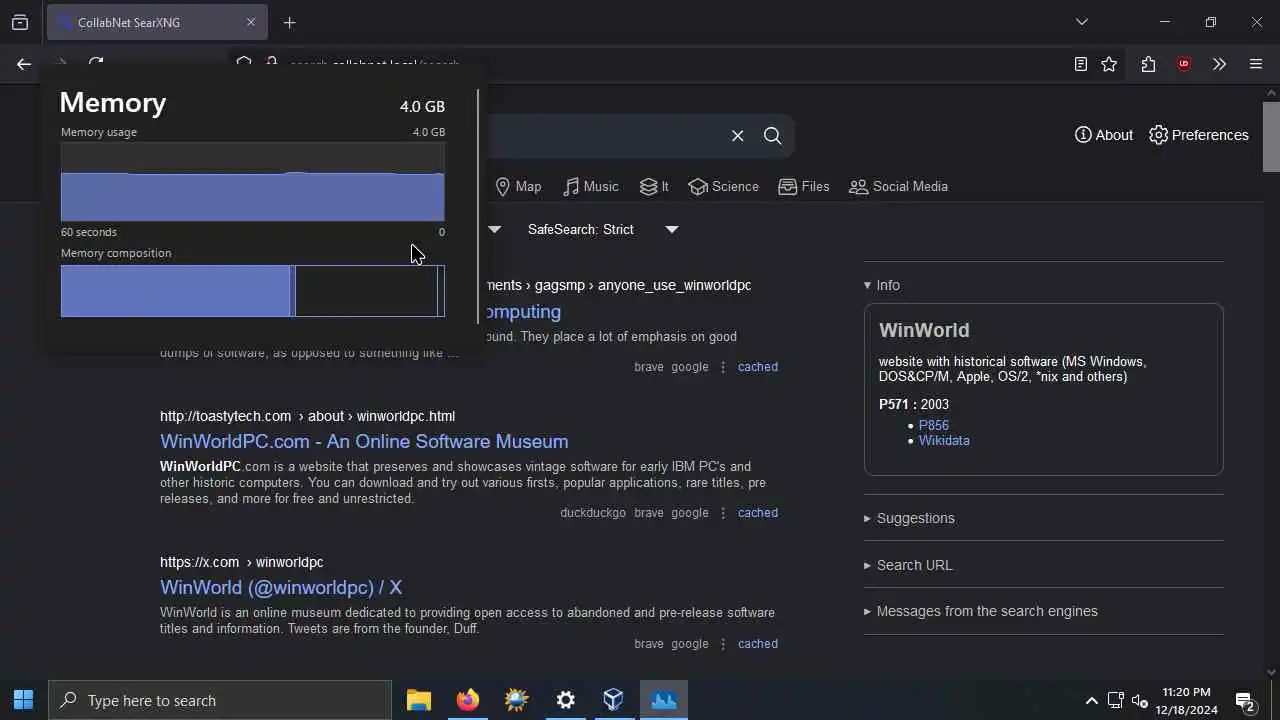Focus the Type here to search box

pos(220,700)
